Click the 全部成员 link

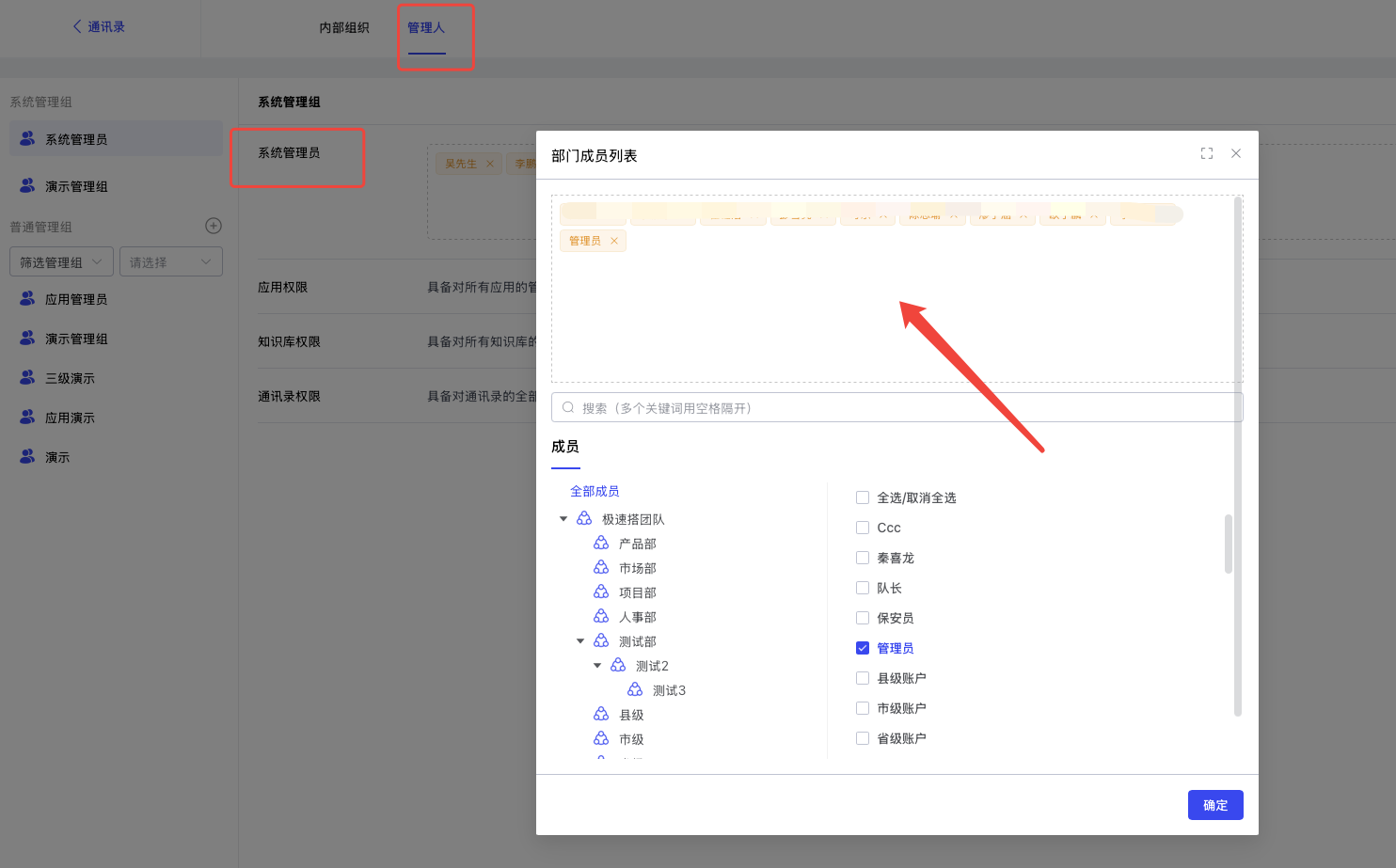(595, 491)
